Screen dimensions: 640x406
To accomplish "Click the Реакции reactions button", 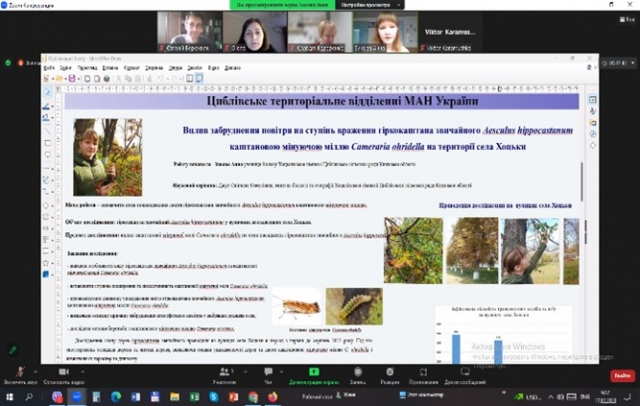I will tap(390, 375).
